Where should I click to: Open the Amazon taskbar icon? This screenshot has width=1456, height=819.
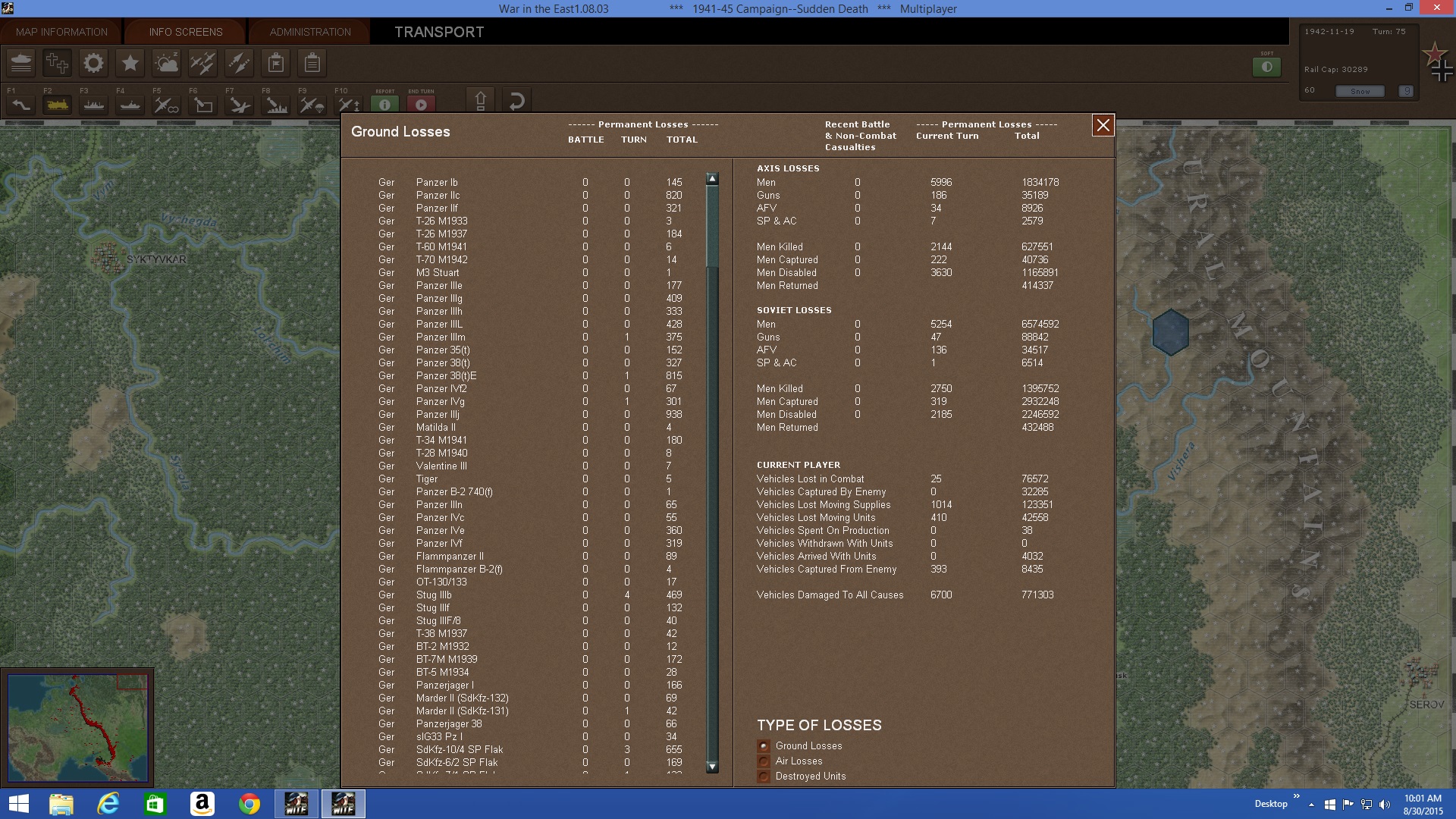click(202, 804)
